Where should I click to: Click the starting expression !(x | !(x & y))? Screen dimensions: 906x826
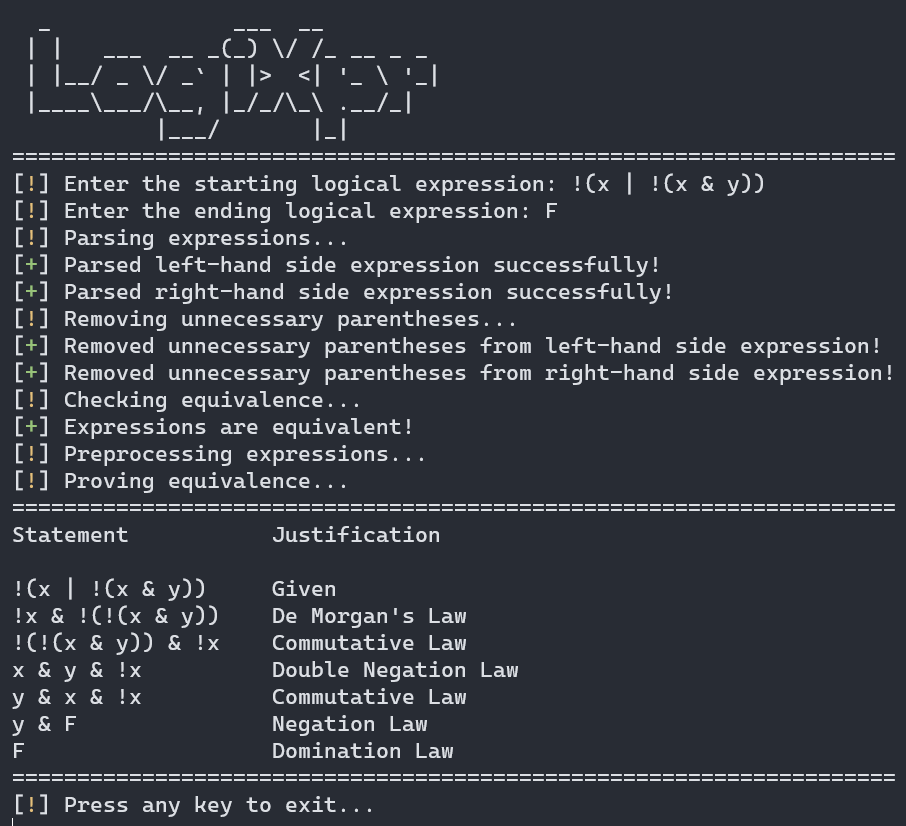pos(668,184)
